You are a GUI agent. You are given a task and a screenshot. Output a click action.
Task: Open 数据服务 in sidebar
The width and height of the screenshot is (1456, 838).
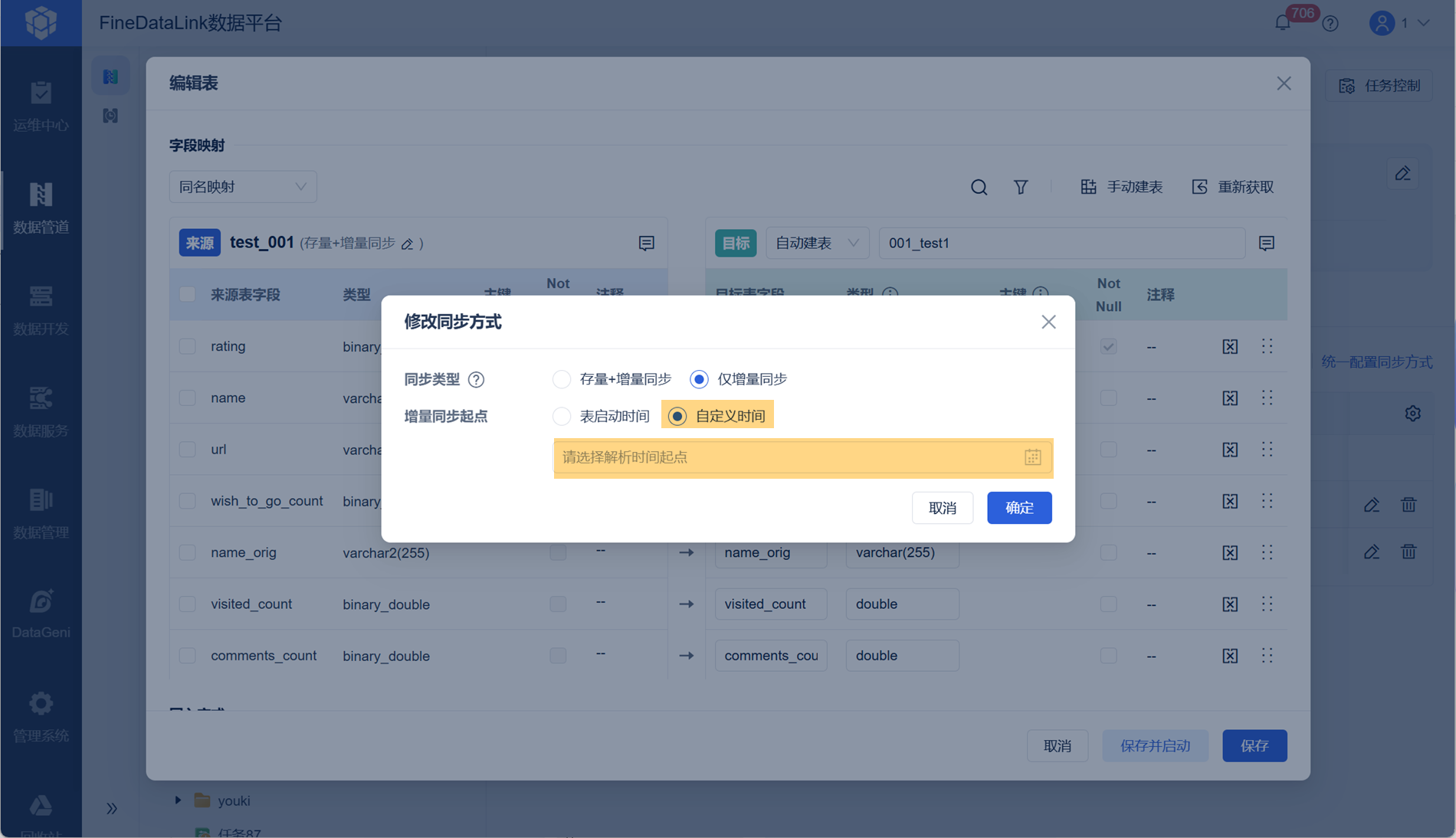41,412
